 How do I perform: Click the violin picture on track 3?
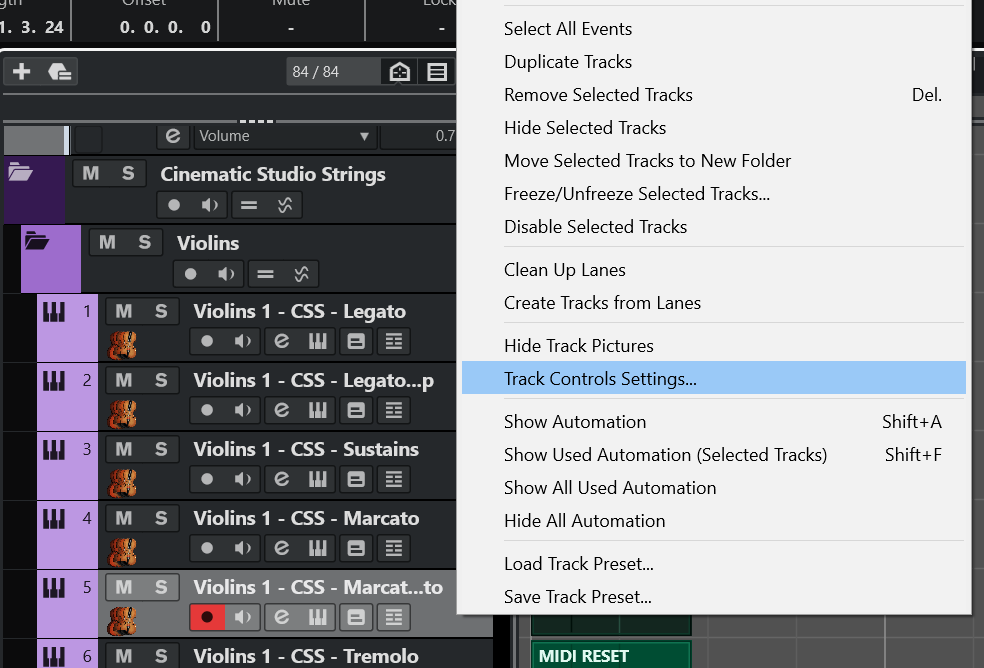(124, 483)
